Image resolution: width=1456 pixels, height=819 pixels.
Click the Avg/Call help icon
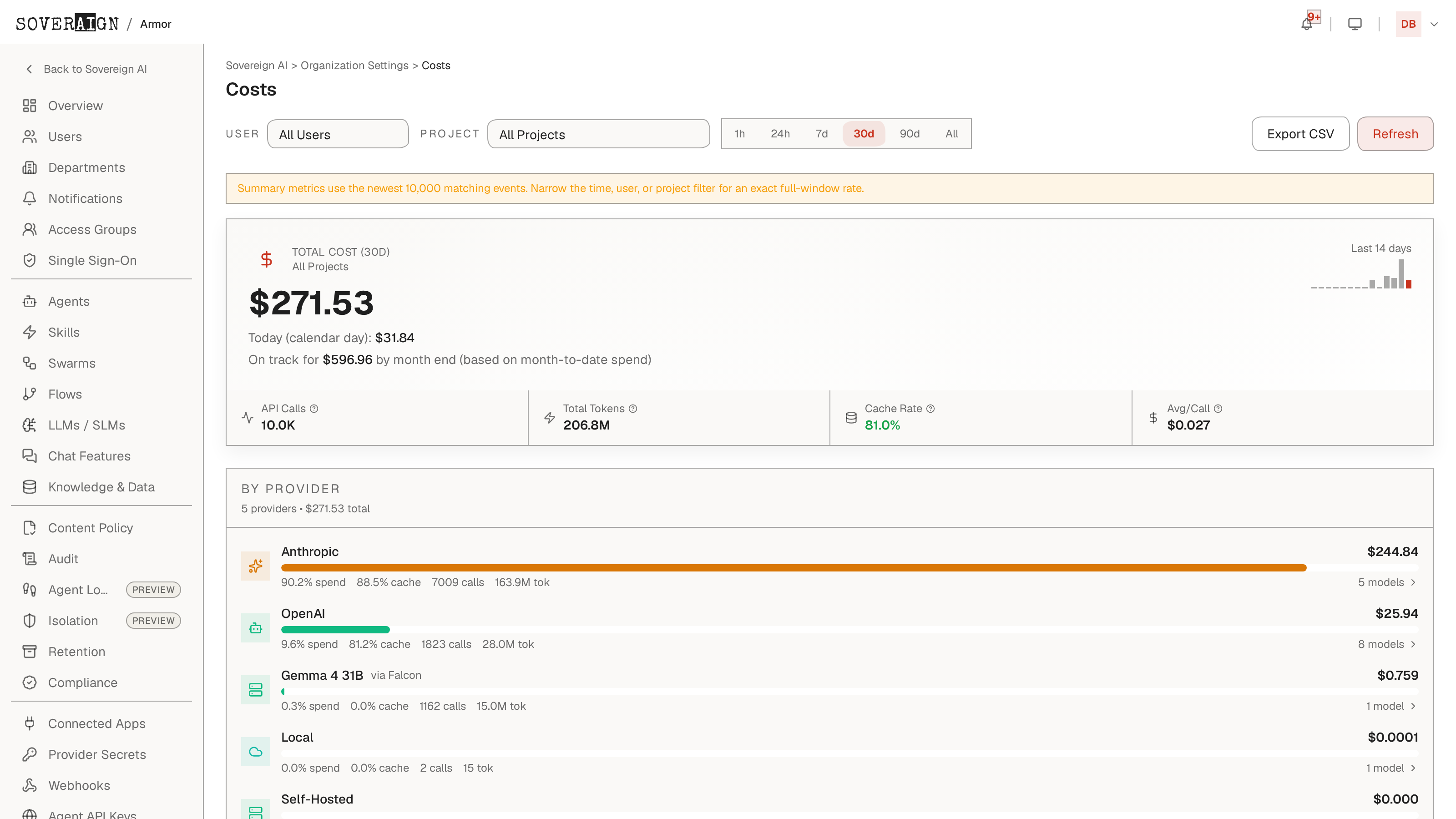coord(1218,409)
